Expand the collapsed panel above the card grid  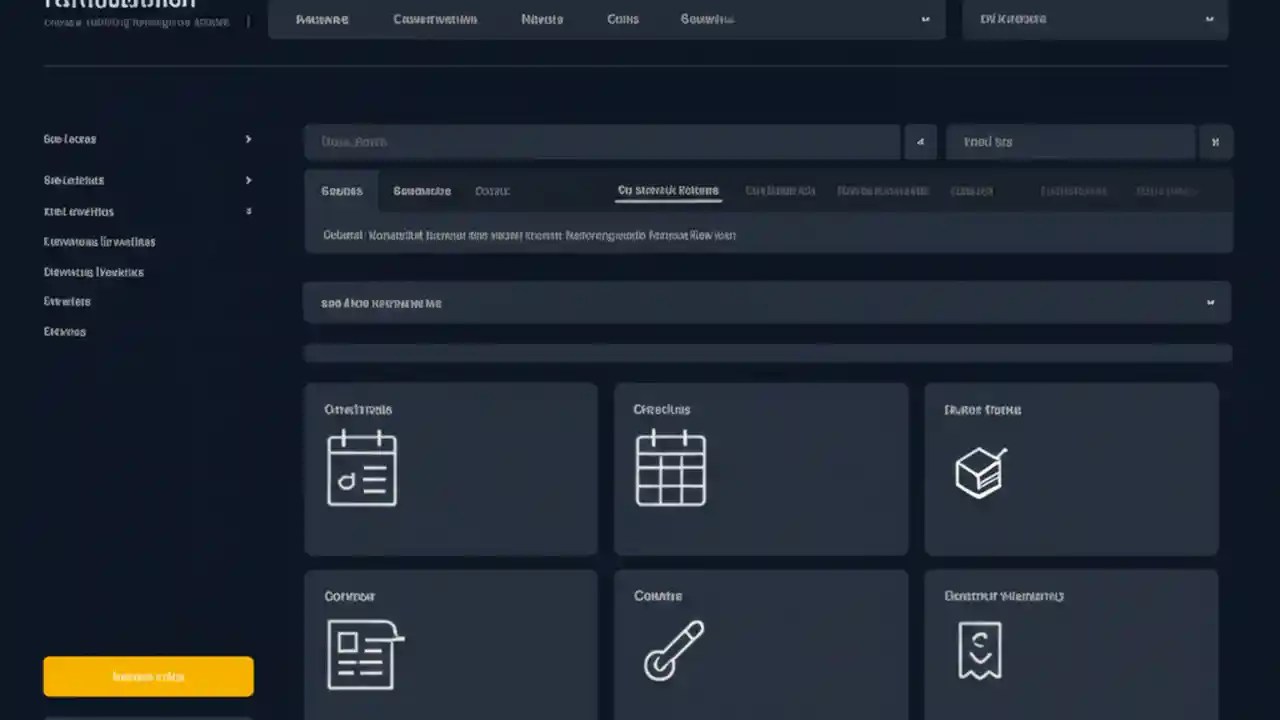pyautogui.click(x=1210, y=302)
